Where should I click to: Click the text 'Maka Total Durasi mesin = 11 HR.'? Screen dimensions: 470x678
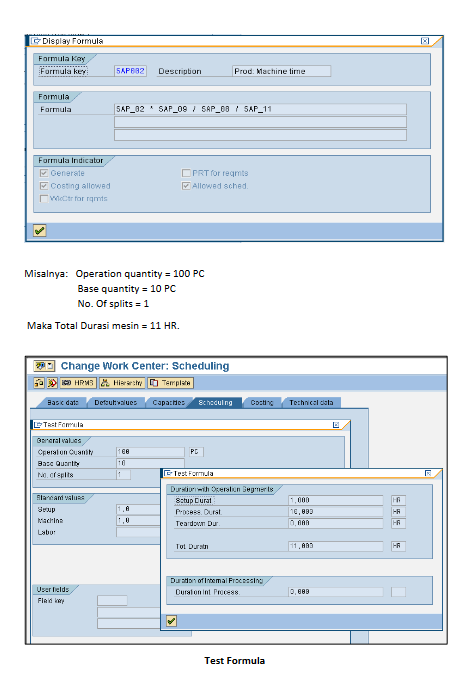(103, 326)
